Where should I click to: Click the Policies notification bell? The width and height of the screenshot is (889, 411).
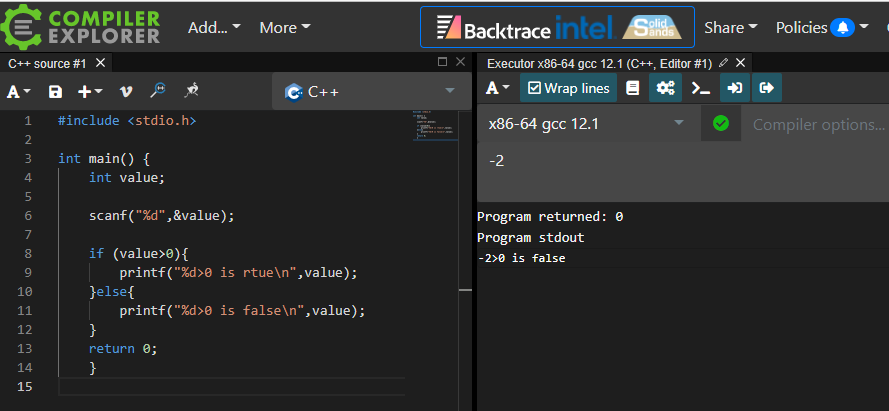coord(843,27)
